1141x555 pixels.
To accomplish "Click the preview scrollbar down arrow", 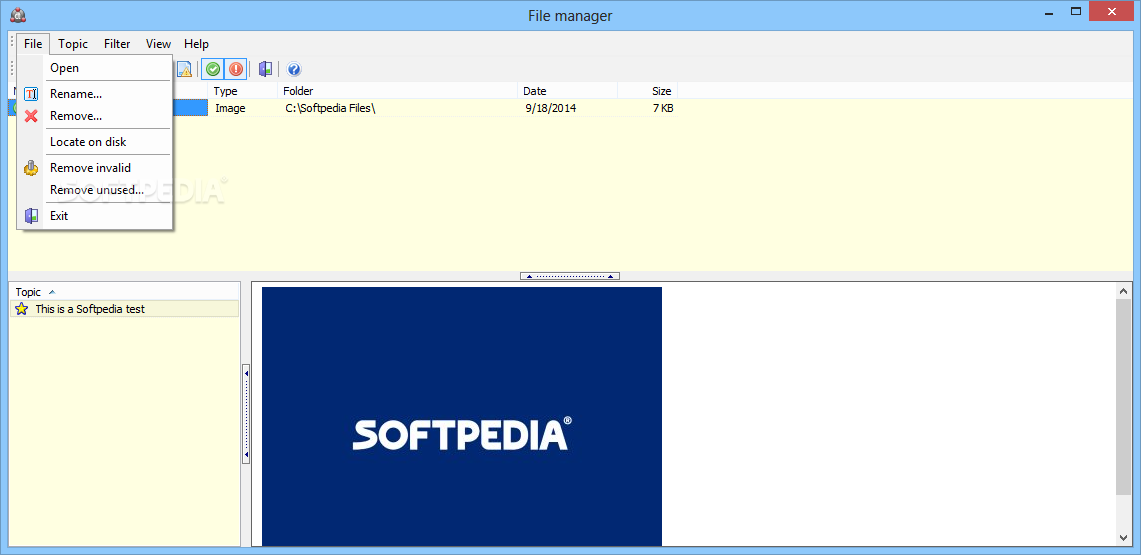I will [1124, 538].
